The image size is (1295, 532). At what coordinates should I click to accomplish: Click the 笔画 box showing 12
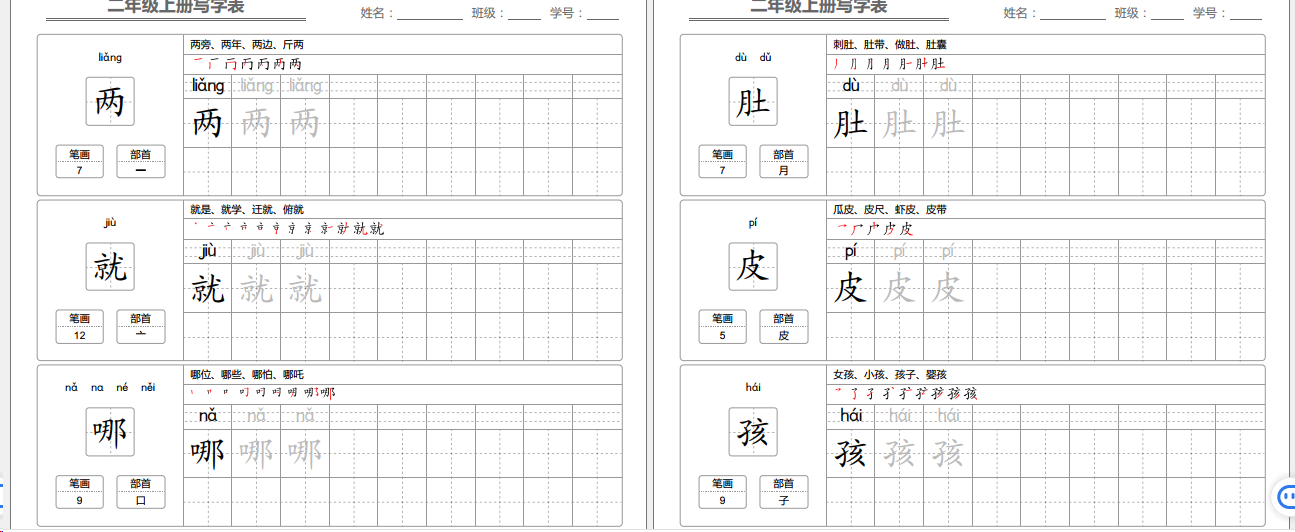pos(80,327)
